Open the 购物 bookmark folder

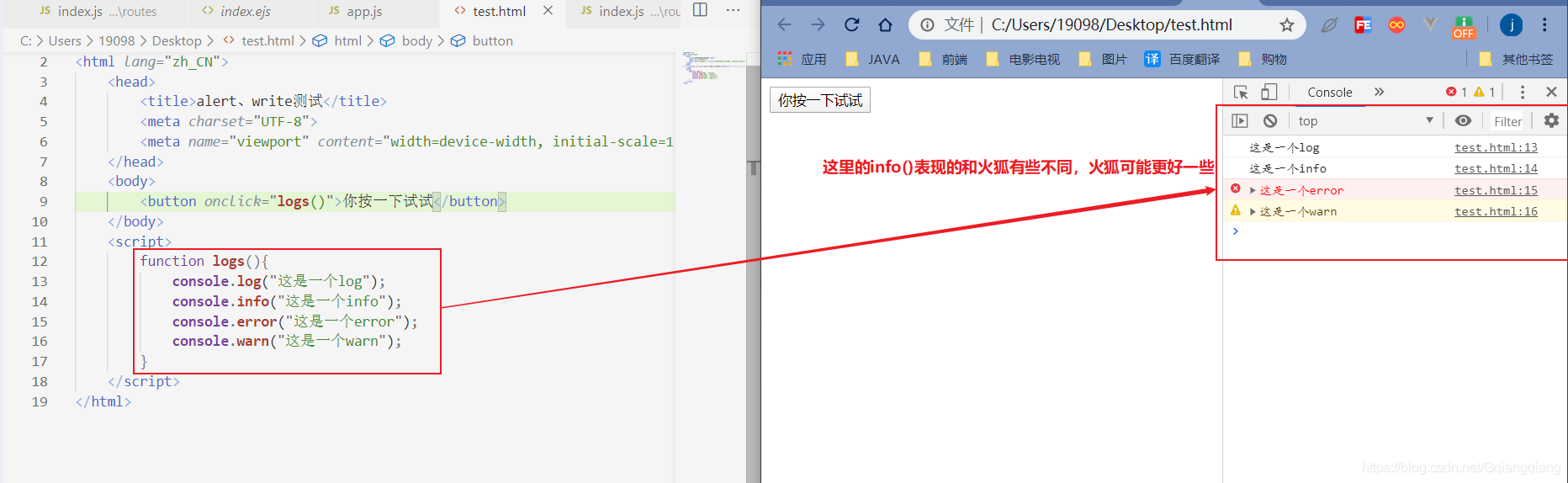click(1263, 59)
